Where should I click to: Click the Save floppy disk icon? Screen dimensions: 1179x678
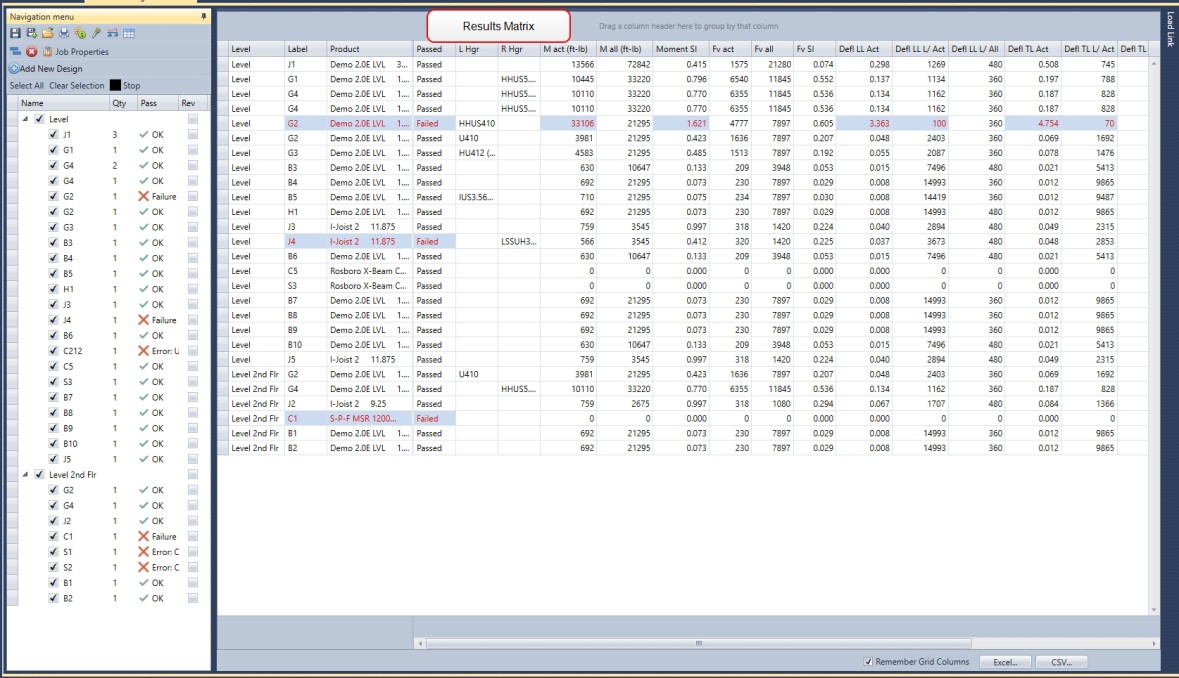pos(15,33)
